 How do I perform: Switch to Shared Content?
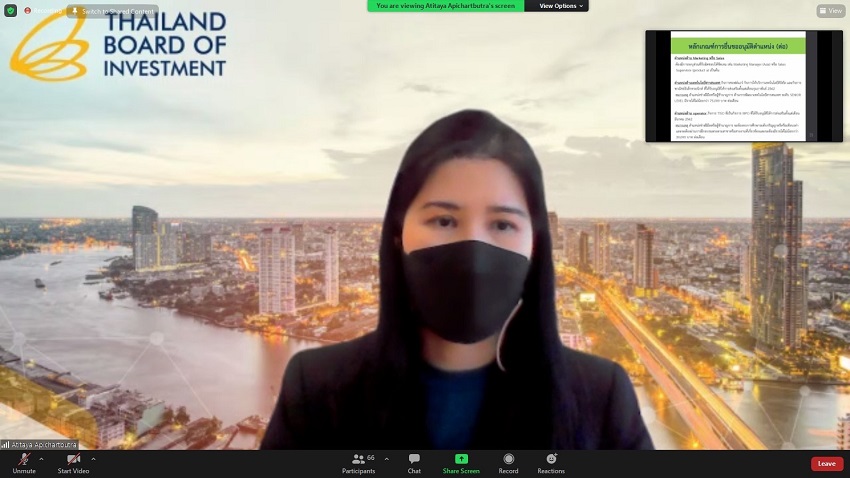[113, 11]
